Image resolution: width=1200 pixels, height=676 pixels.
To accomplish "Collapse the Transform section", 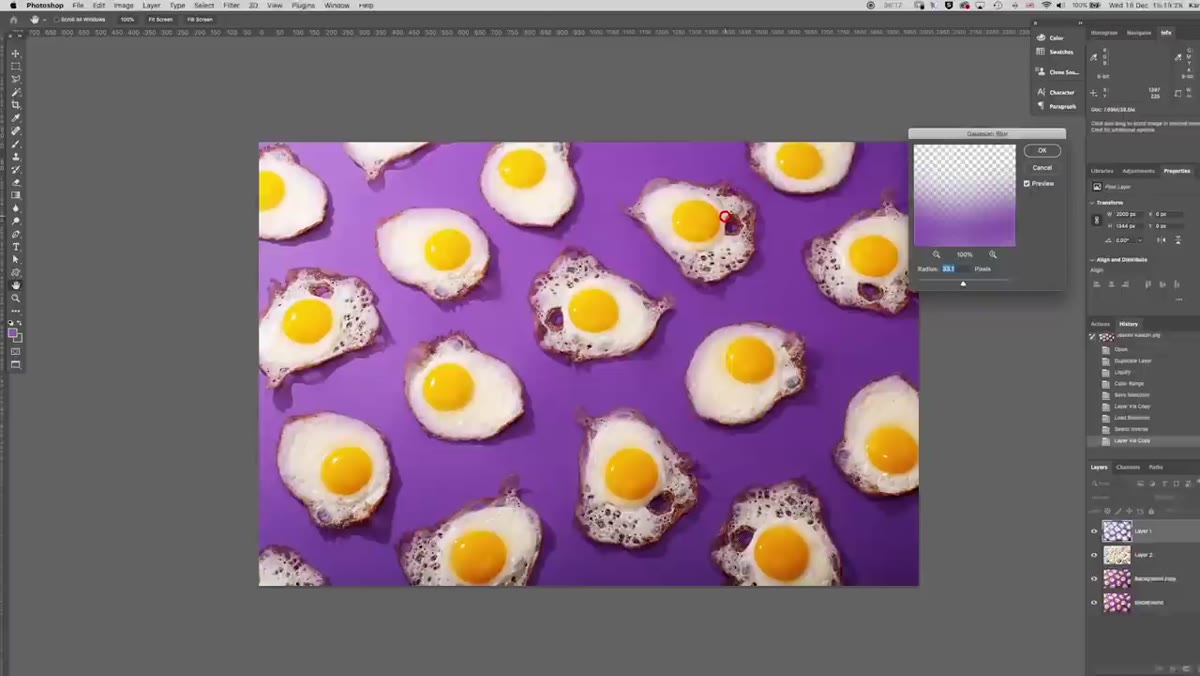I will [x=1092, y=203].
